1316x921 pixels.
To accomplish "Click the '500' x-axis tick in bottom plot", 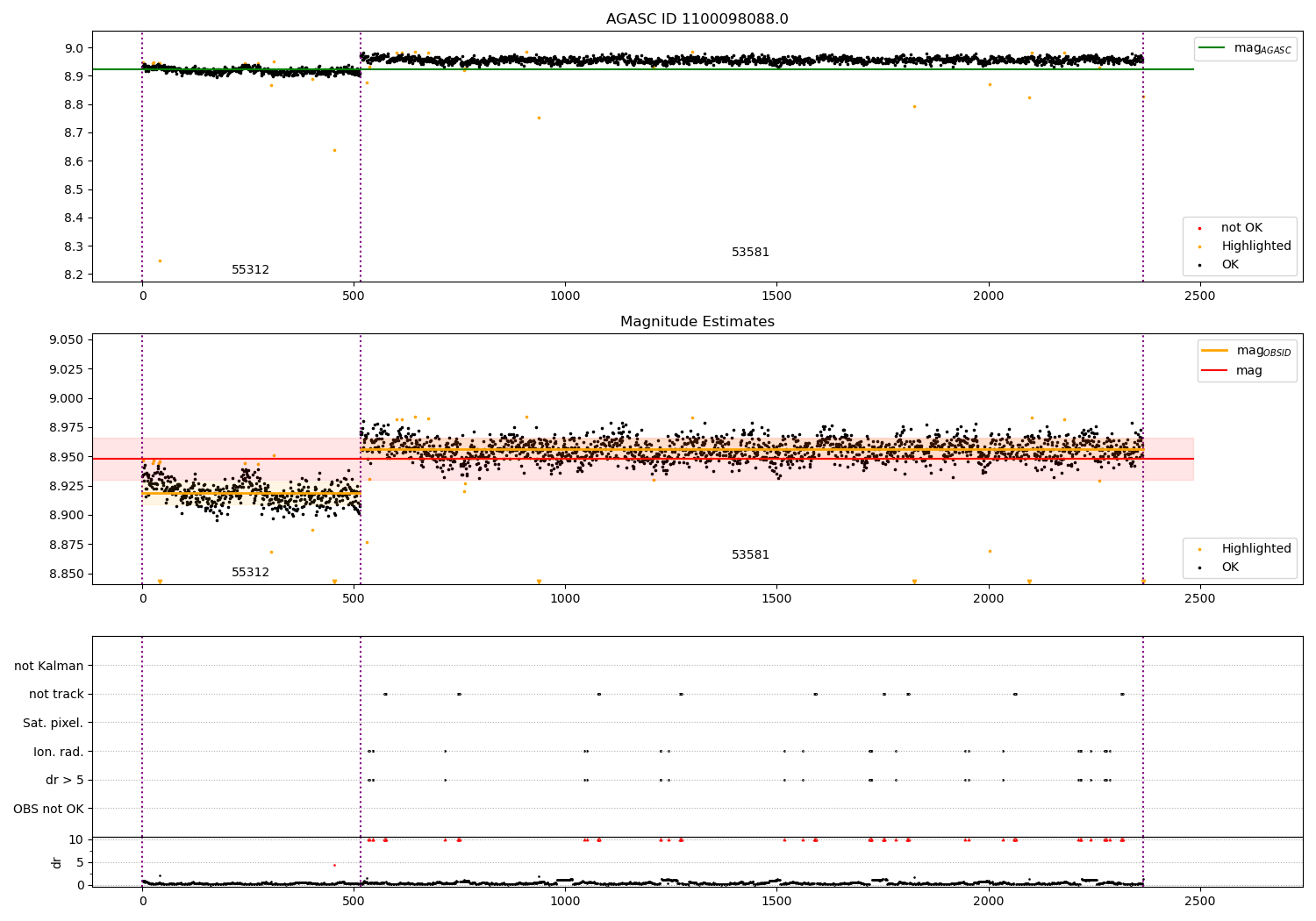I will tap(354, 901).
